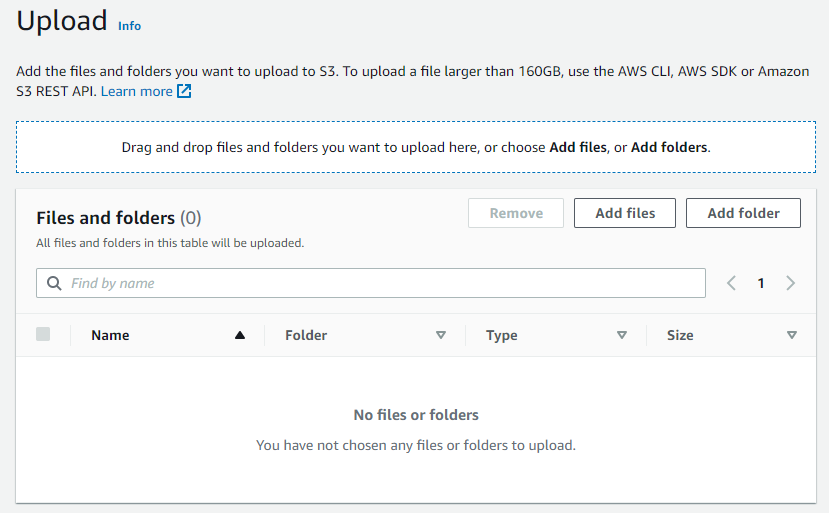
Task: Sort by Size column arrow
Action: (x=791, y=335)
